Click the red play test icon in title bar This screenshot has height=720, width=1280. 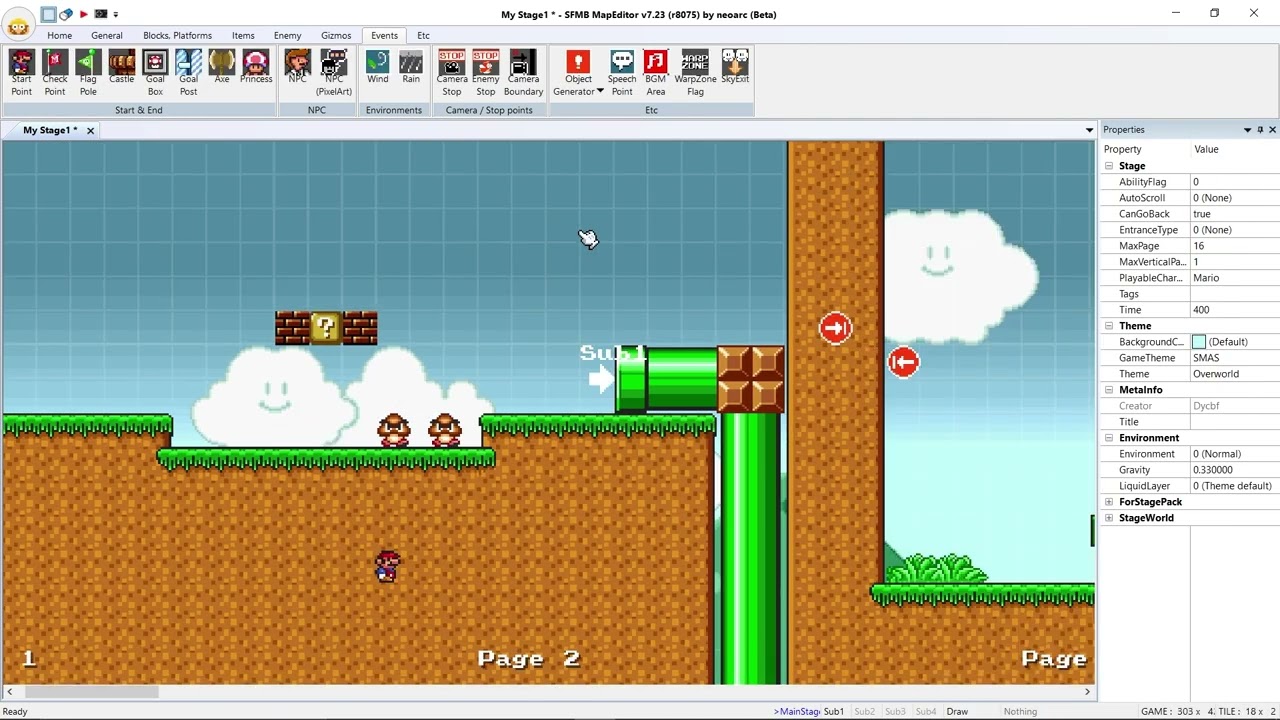tap(83, 14)
